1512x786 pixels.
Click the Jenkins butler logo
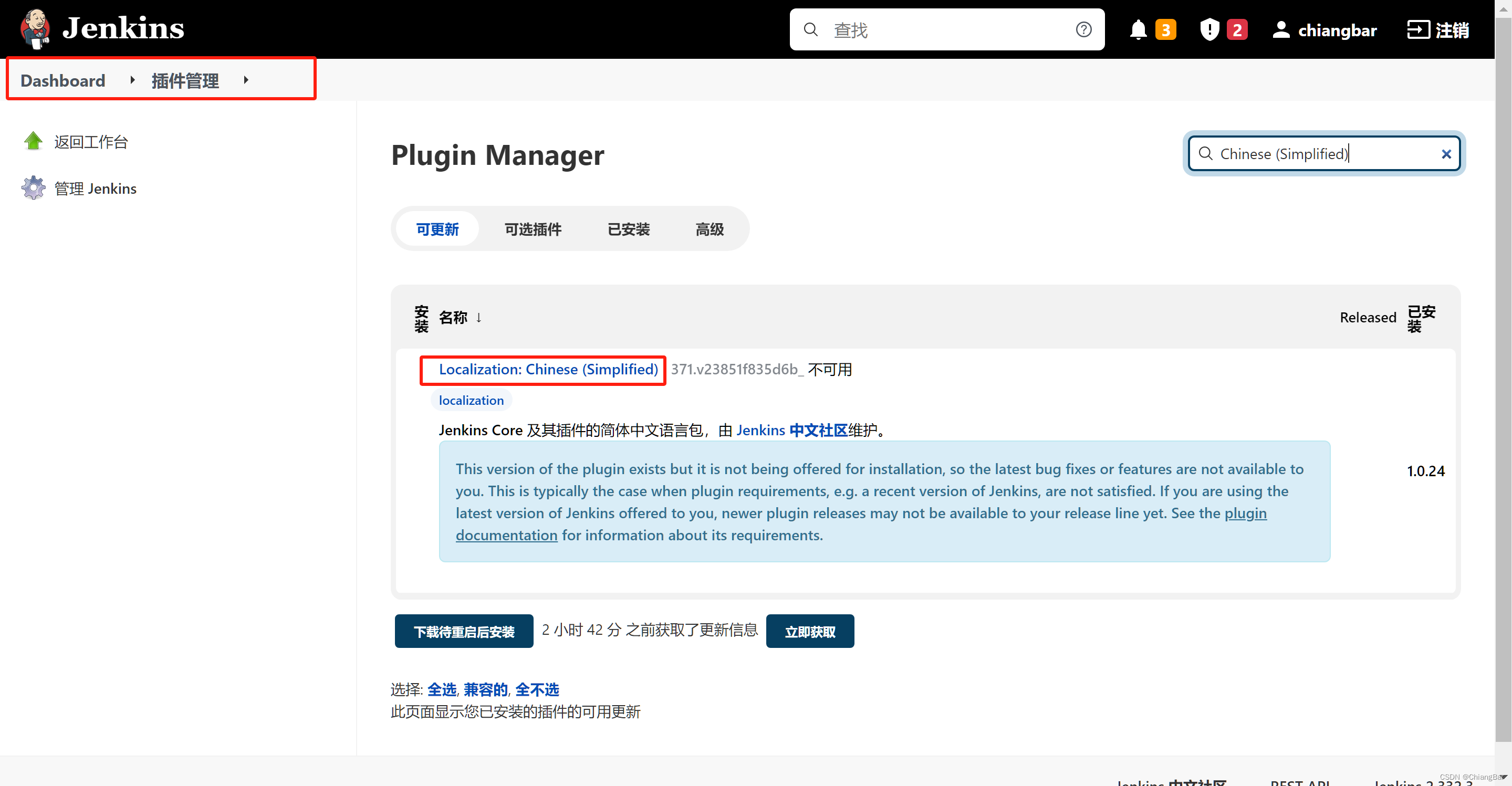(x=35, y=28)
